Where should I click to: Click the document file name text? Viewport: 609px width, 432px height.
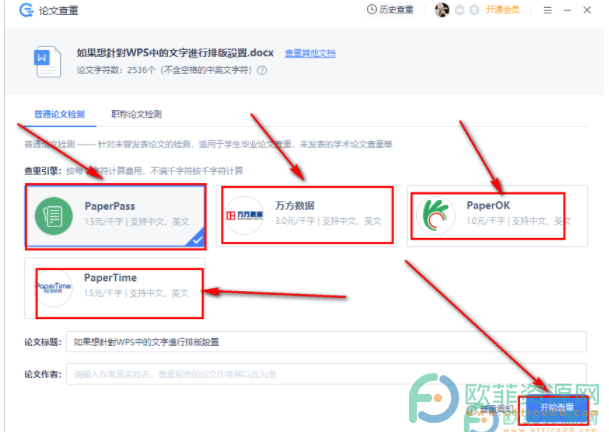(175, 53)
